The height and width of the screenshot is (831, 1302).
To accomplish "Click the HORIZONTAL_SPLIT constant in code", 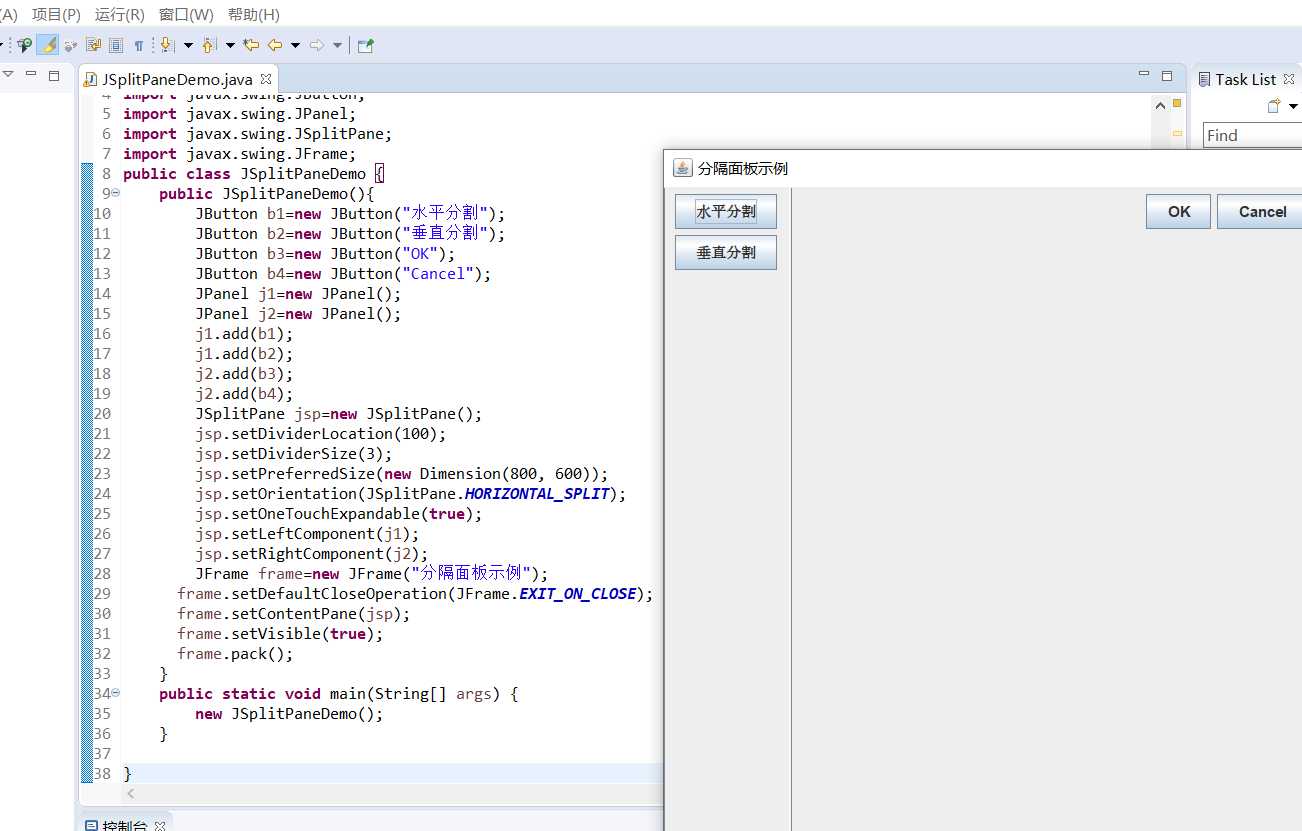I will tap(537, 493).
